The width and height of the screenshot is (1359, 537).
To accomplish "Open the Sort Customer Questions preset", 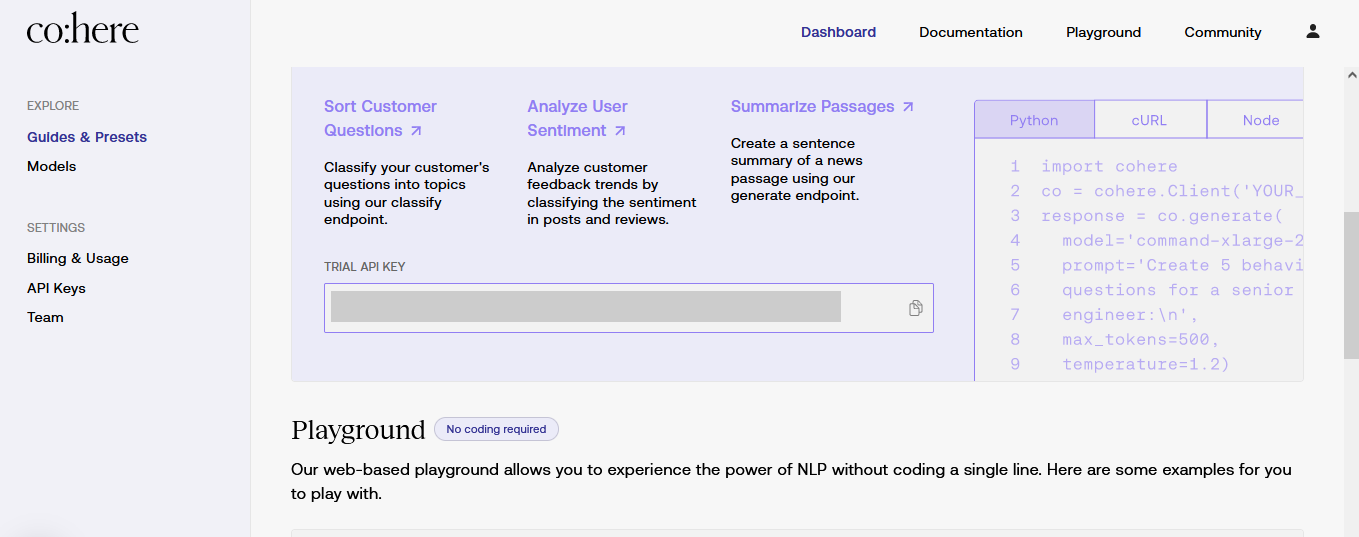I will 380,118.
